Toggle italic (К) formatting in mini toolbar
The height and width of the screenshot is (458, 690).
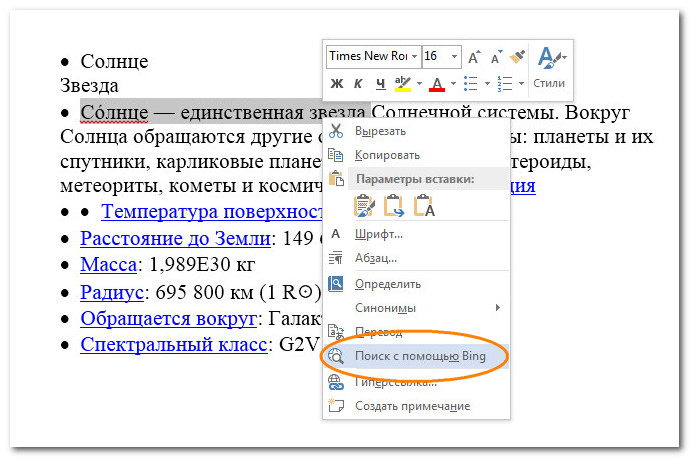pyautogui.click(x=358, y=83)
